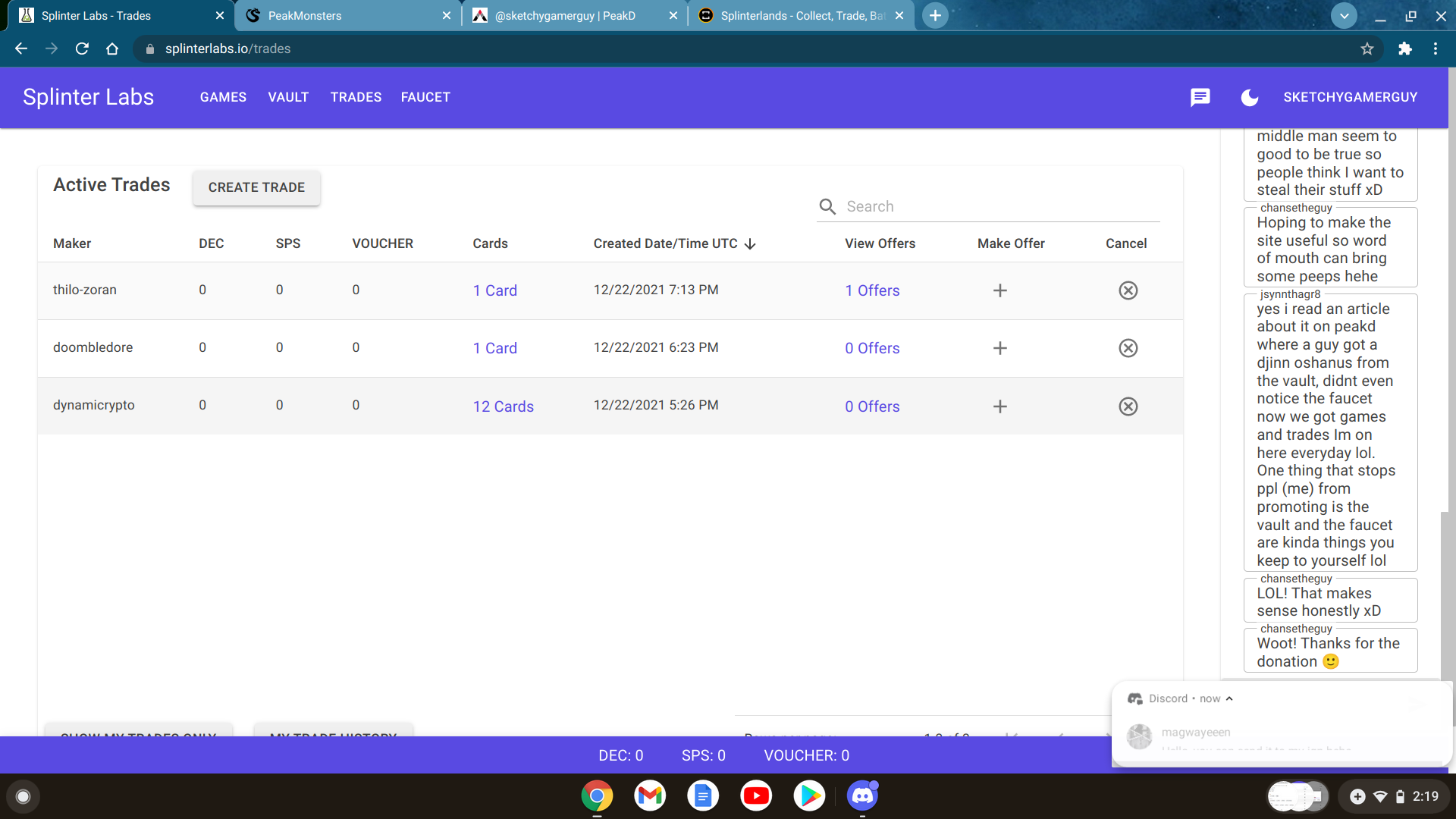Viewport: 1456px width, 819px height.
Task: Open the TRADES menu
Action: (x=356, y=97)
